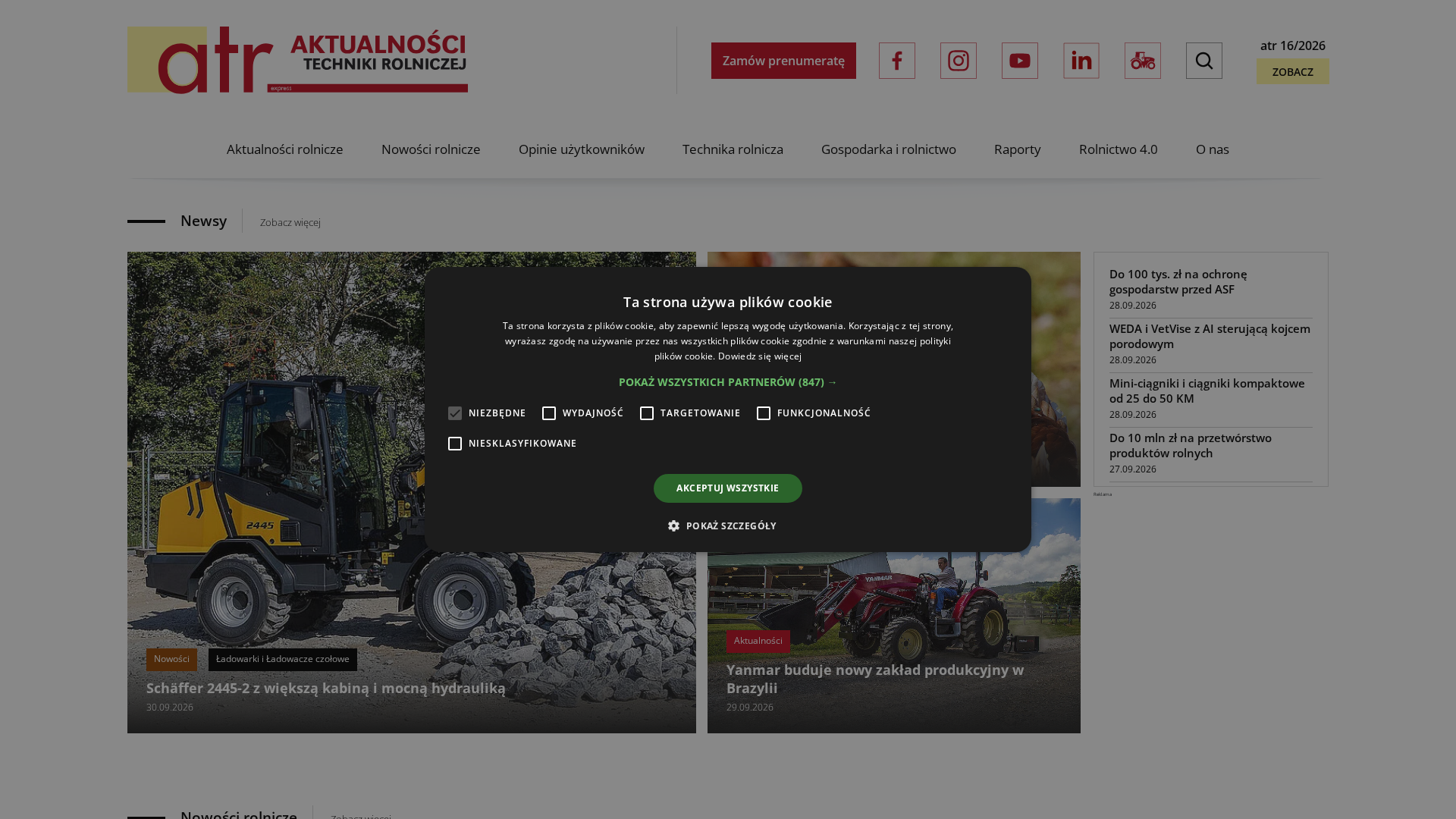
Task: Click the ATR Aktualności Techniki Rolniczej logo
Action: point(297,61)
